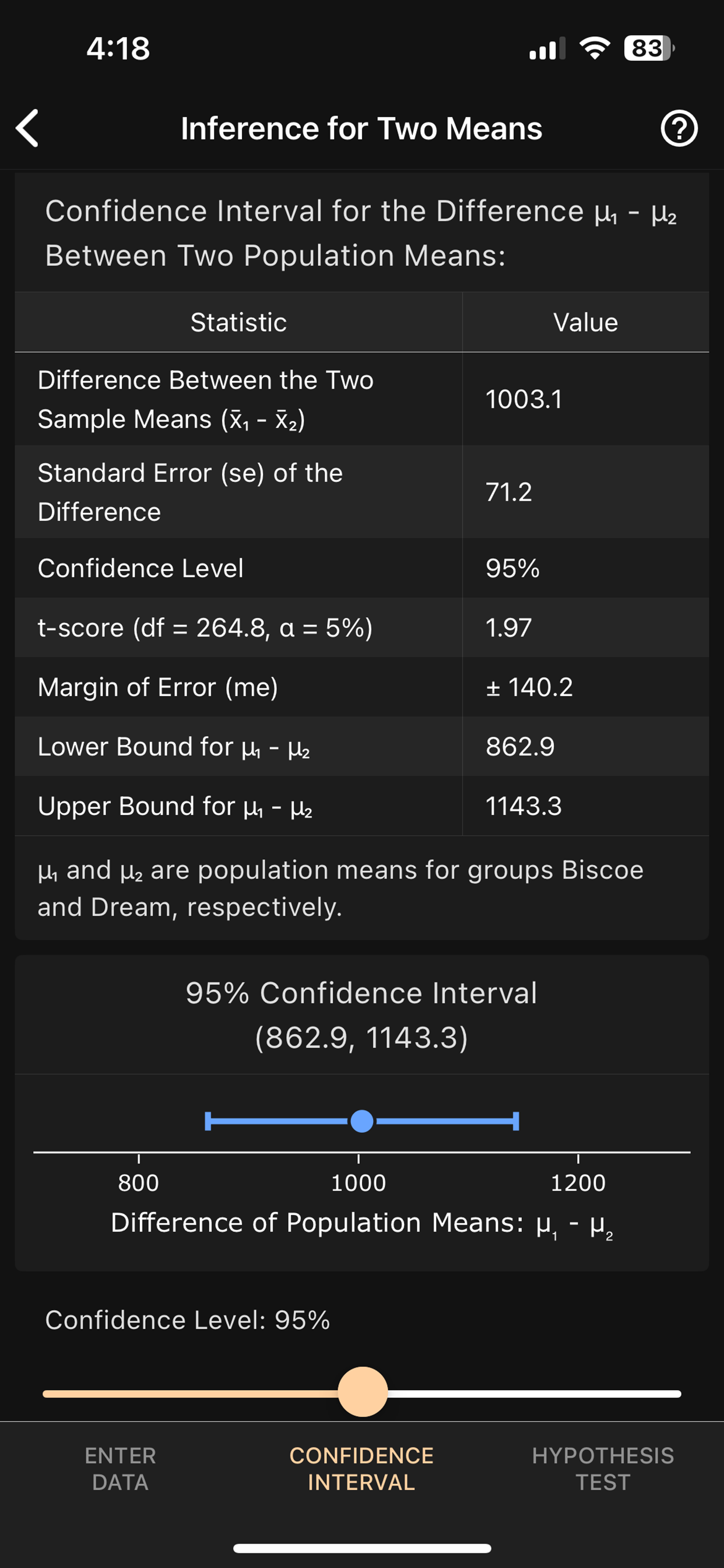Tap the back arrow icon
This screenshot has height=1568, width=724.
pyautogui.click(x=27, y=128)
